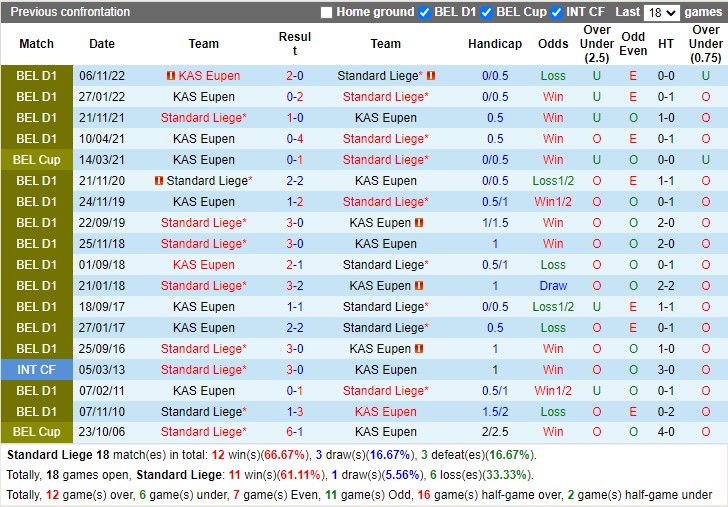The width and height of the screenshot is (728, 507).
Task: Click the Result column header
Action: pyautogui.click(x=295, y=44)
